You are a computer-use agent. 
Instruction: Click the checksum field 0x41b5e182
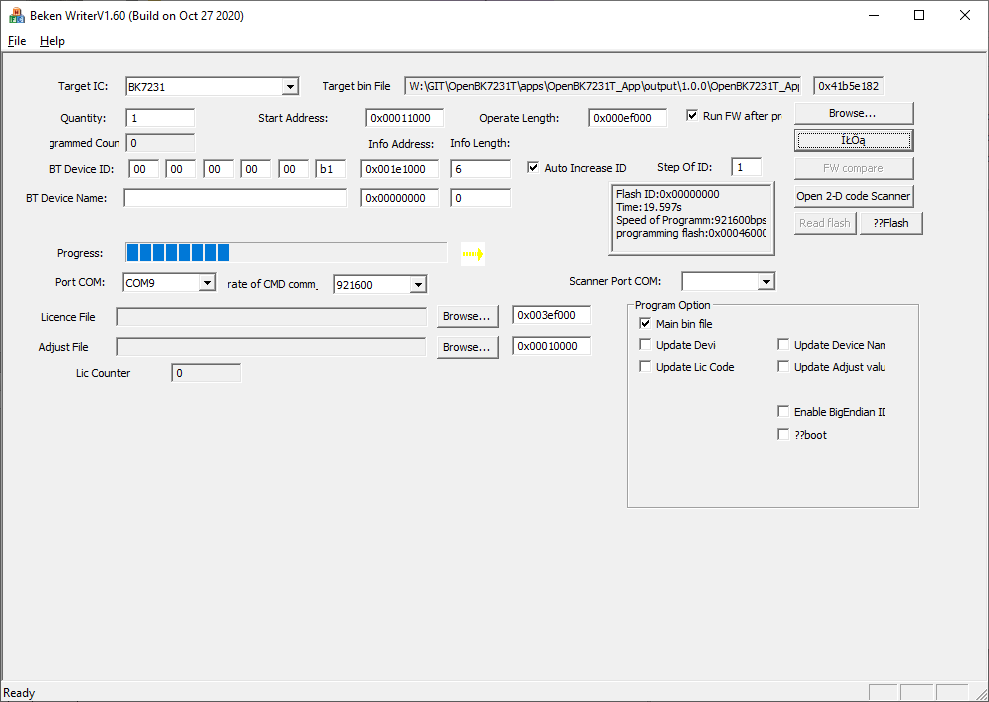(x=848, y=86)
